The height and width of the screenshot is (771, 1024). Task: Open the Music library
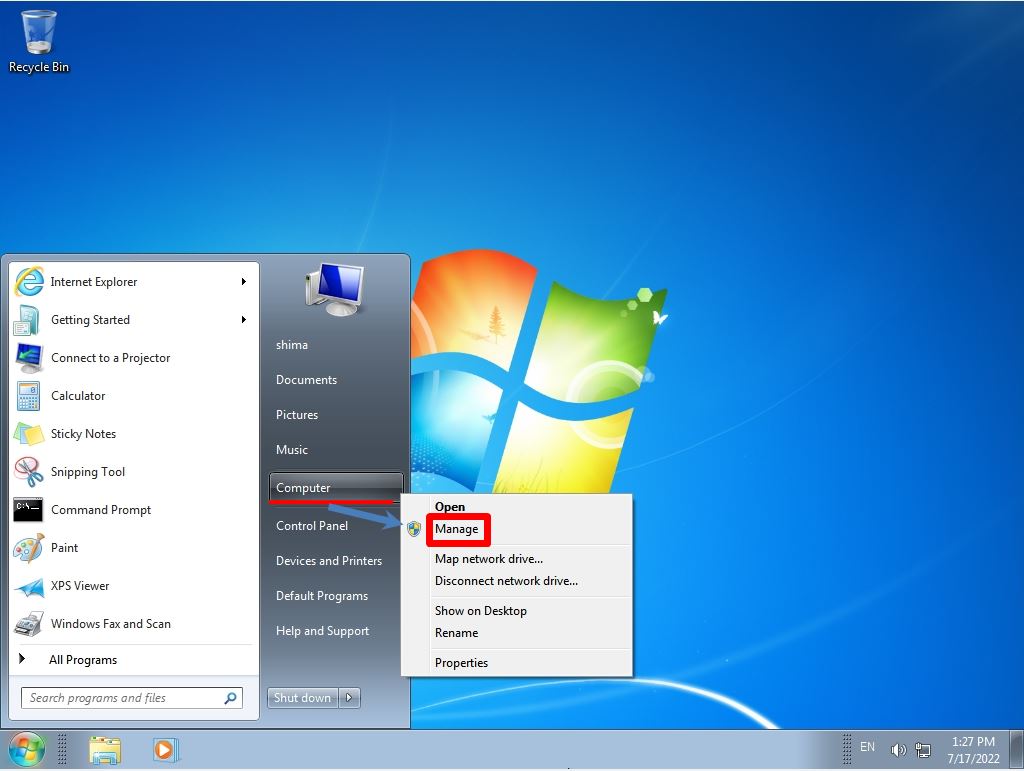tap(292, 450)
